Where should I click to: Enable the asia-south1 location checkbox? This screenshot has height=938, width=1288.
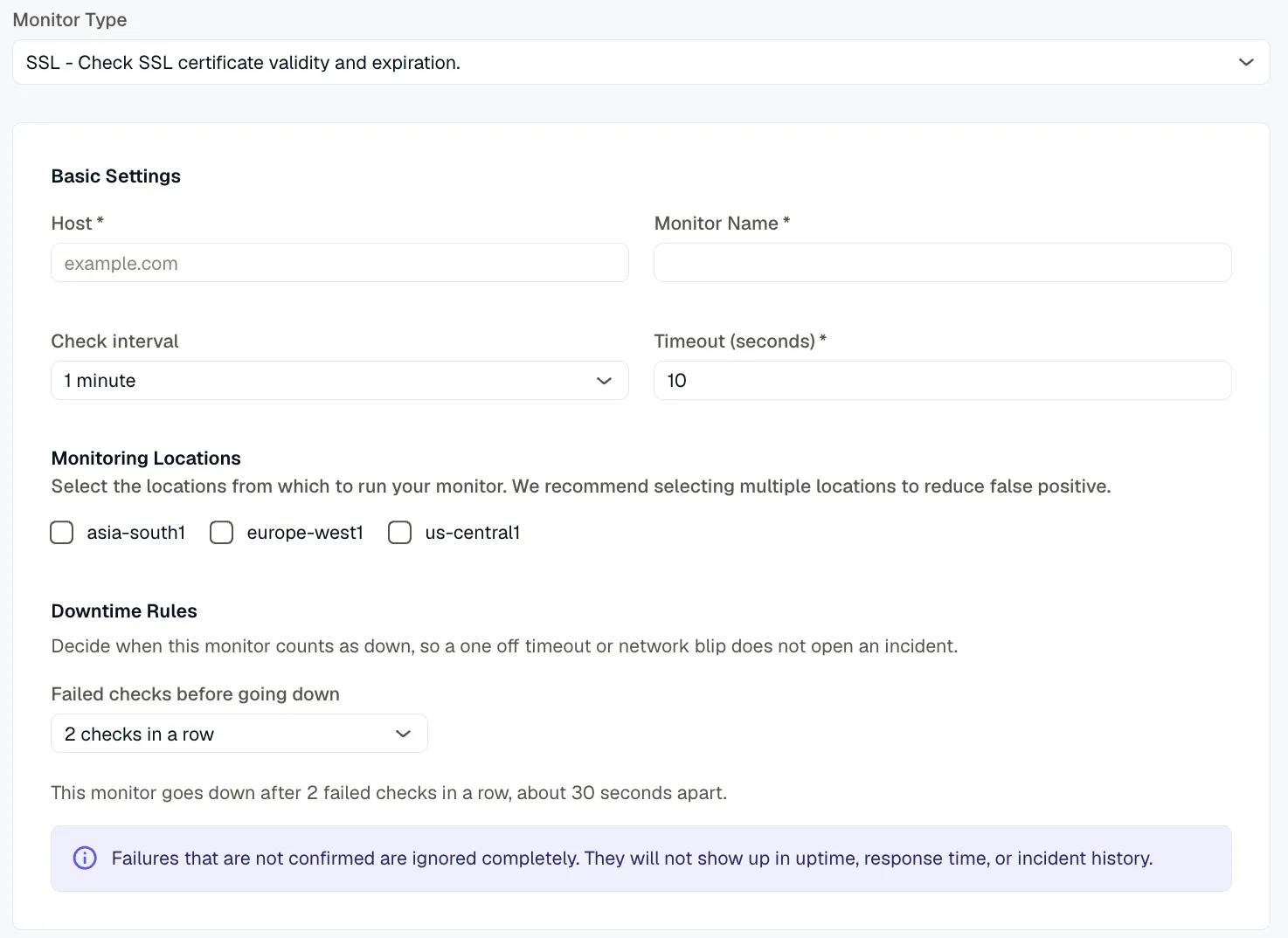(62, 533)
